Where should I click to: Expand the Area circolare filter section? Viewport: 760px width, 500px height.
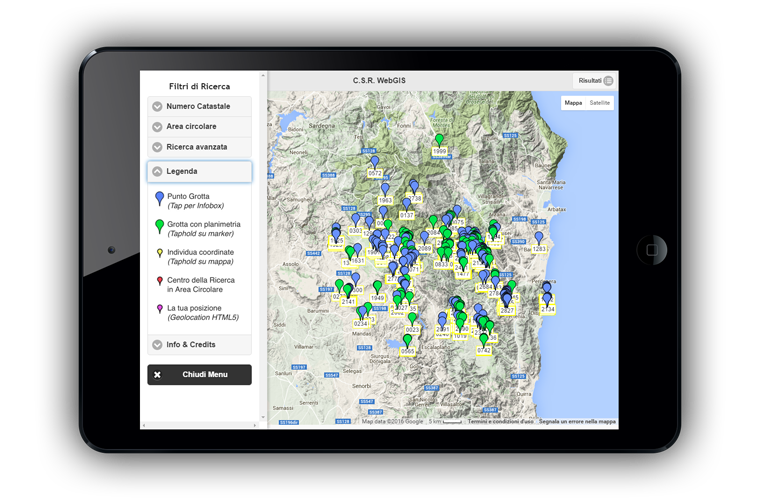199,126
